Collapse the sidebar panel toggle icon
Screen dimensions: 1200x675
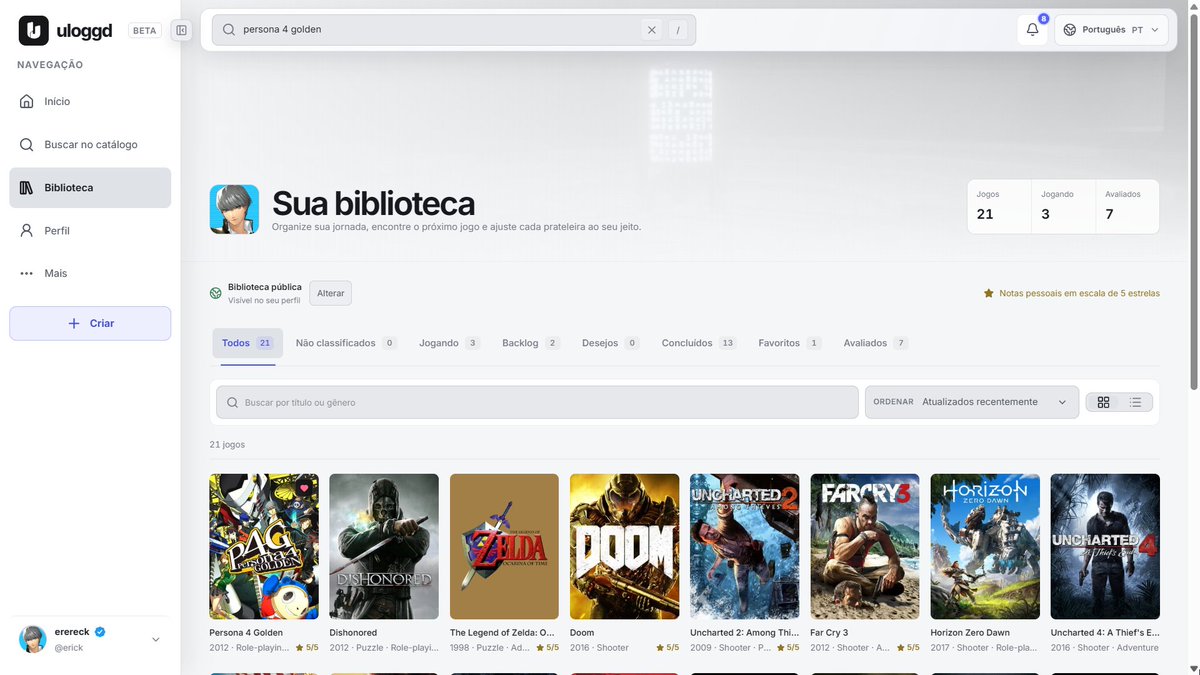coord(181,30)
